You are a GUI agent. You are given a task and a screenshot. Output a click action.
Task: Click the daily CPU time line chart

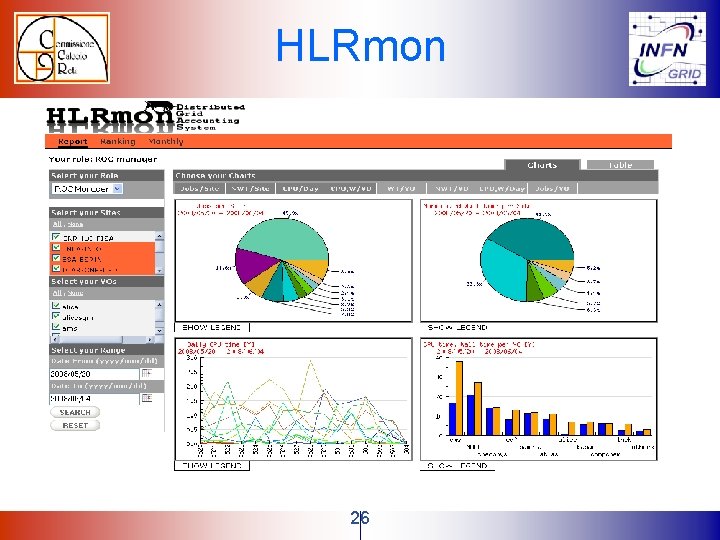pos(293,399)
